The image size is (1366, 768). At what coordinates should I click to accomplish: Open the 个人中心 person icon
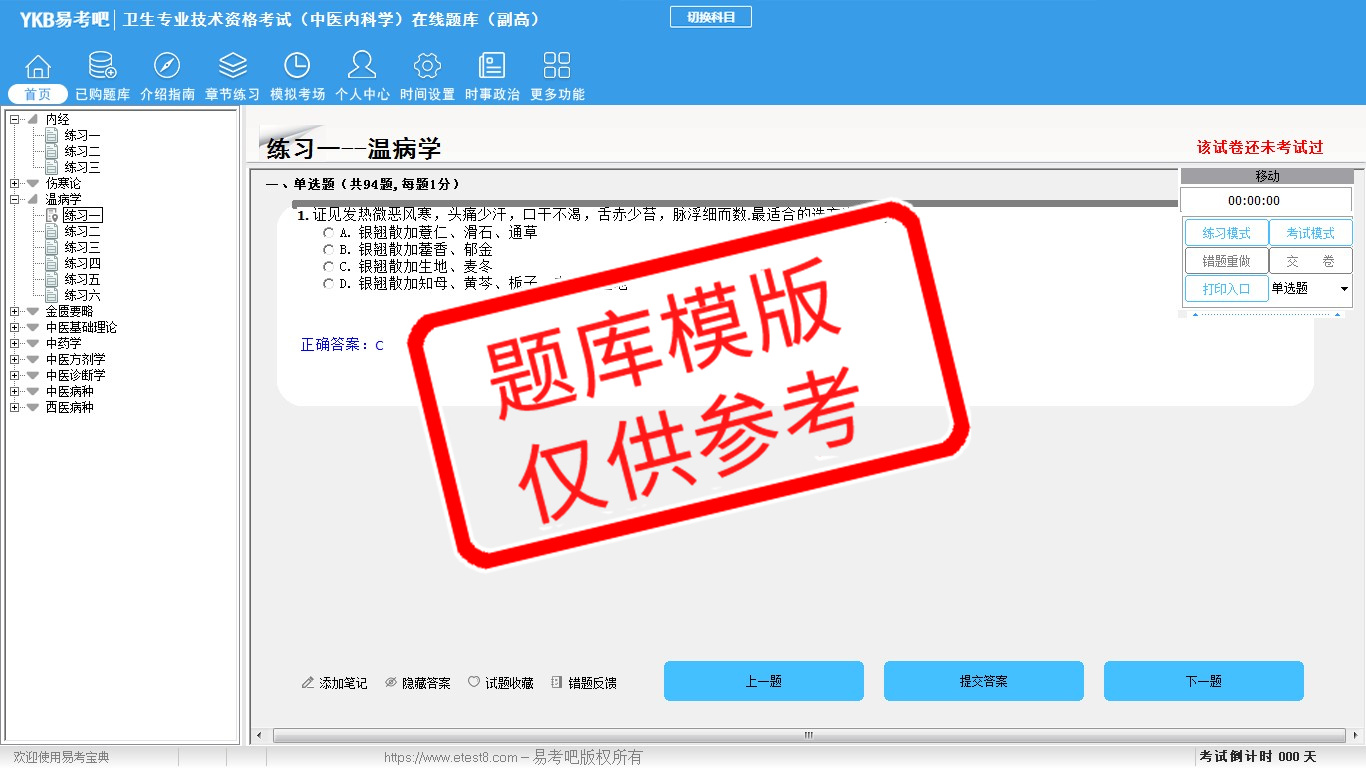pos(362,65)
